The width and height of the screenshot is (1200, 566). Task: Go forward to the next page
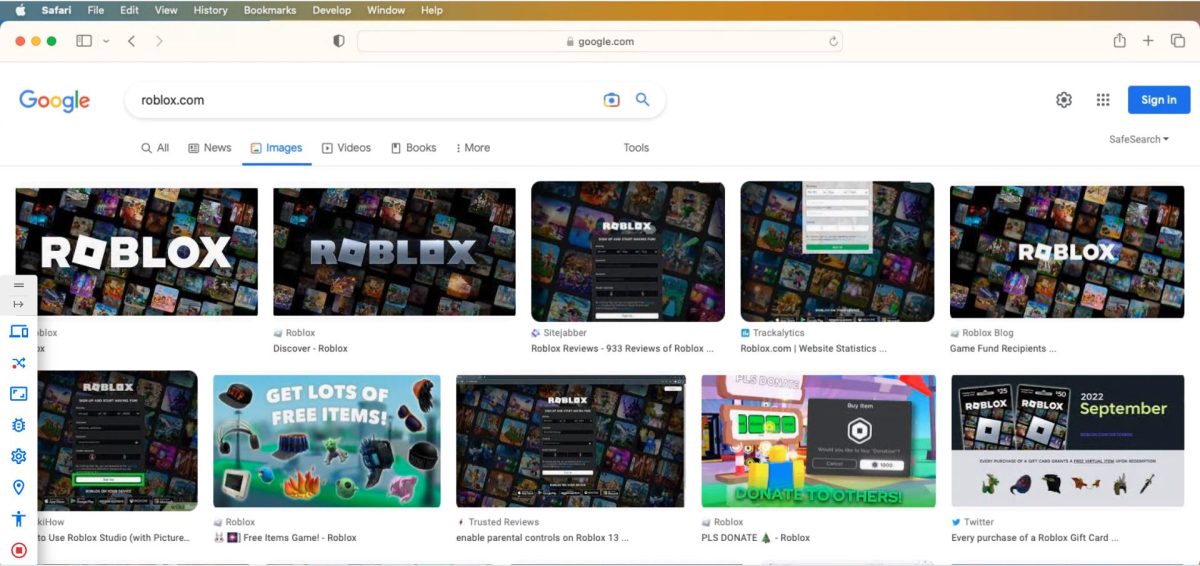[159, 41]
